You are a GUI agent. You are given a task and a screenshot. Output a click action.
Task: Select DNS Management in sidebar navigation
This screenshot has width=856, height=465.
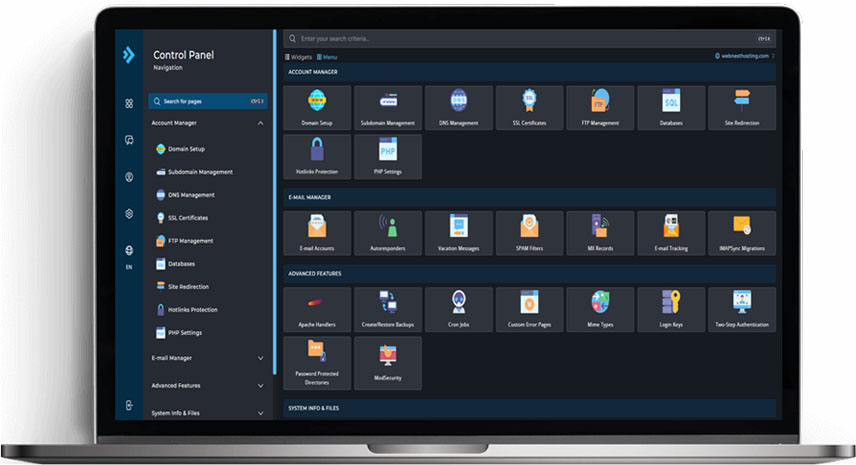[186, 195]
